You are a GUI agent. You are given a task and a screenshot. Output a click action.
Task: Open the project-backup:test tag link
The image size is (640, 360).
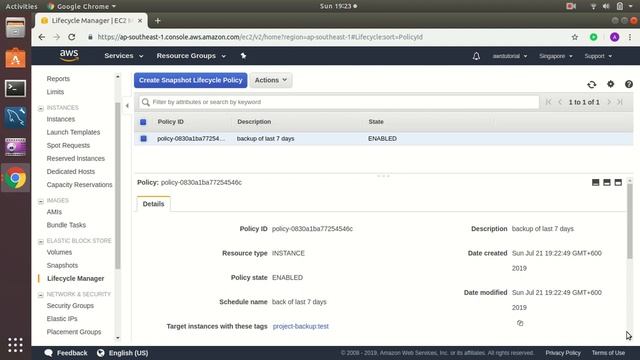300,326
